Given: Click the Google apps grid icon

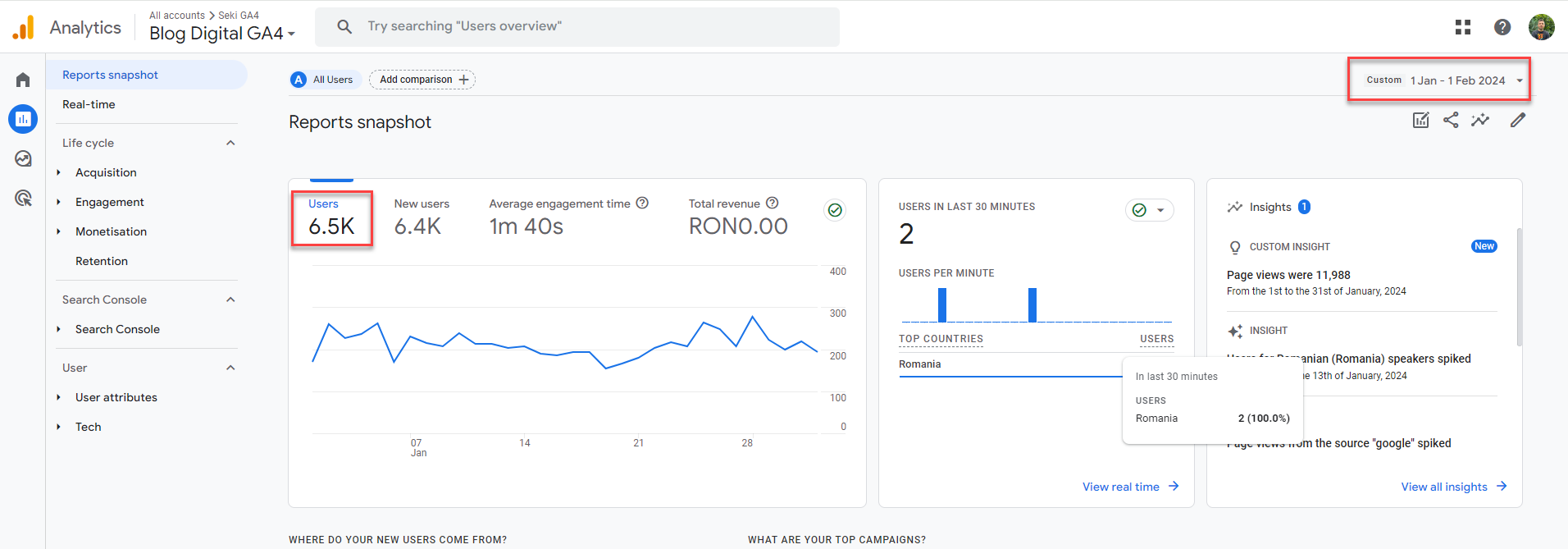Looking at the screenshot, I should [x=1462, y=27].
